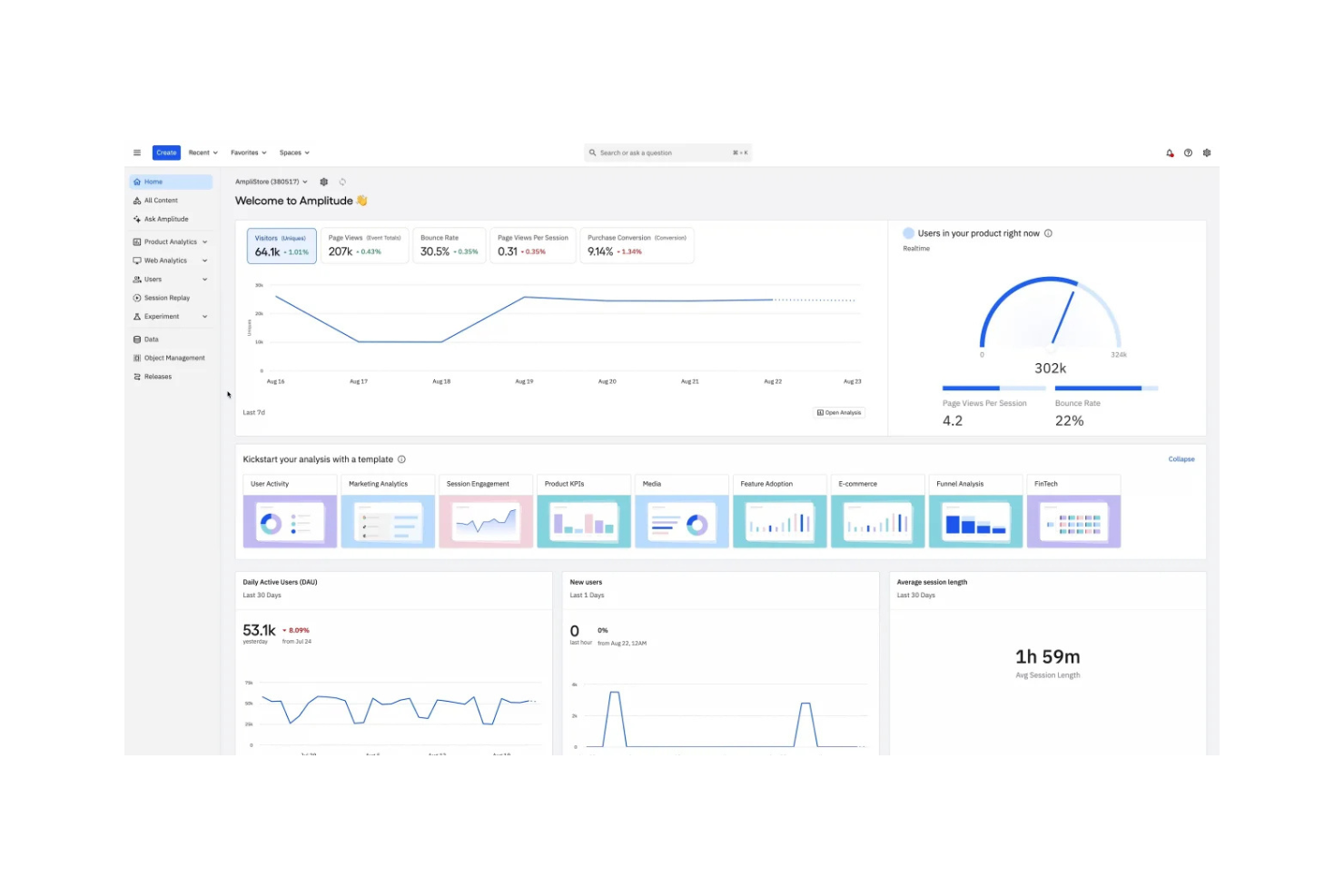Click the Open Analysis button
Image resolution: width=1344 pixels, height=896 pixels.
point(839,413)
